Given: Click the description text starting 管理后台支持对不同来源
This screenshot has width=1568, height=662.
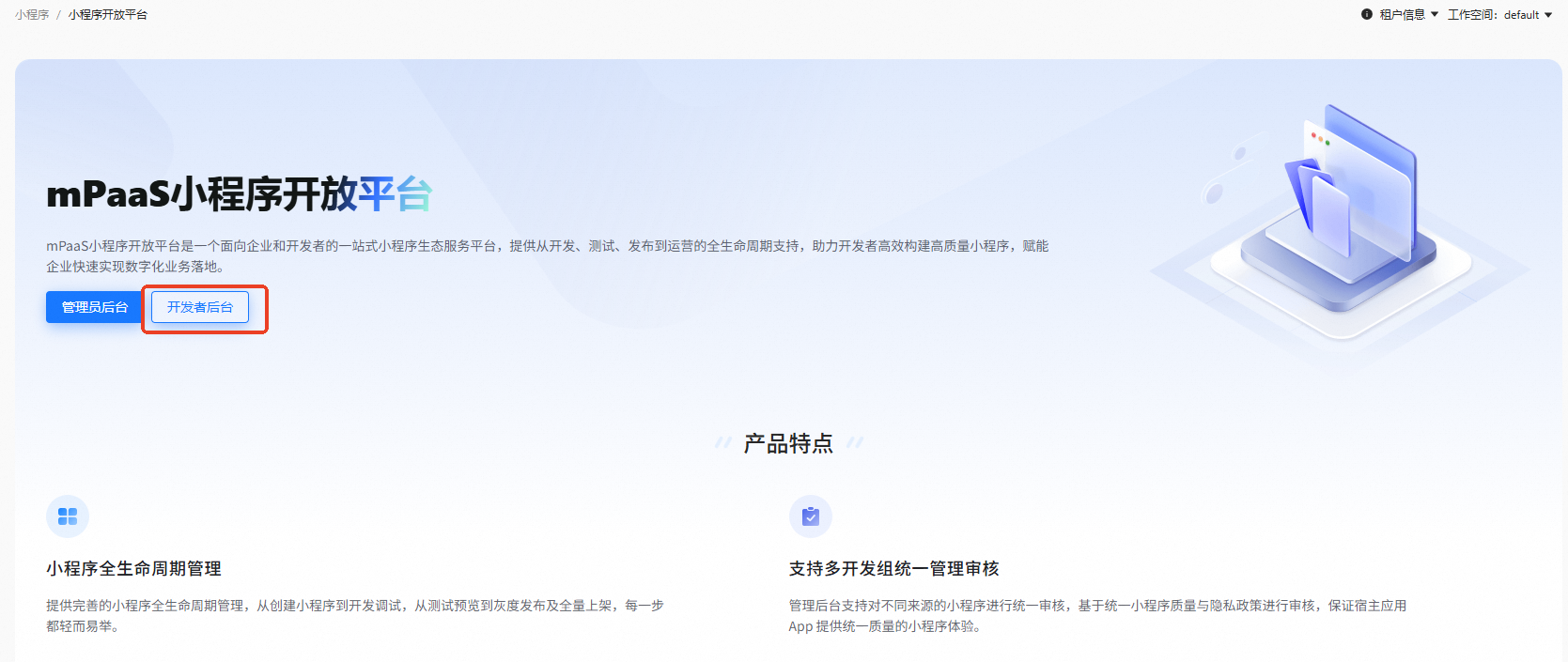Looking at the screenshot, I should click(1097, 616).
